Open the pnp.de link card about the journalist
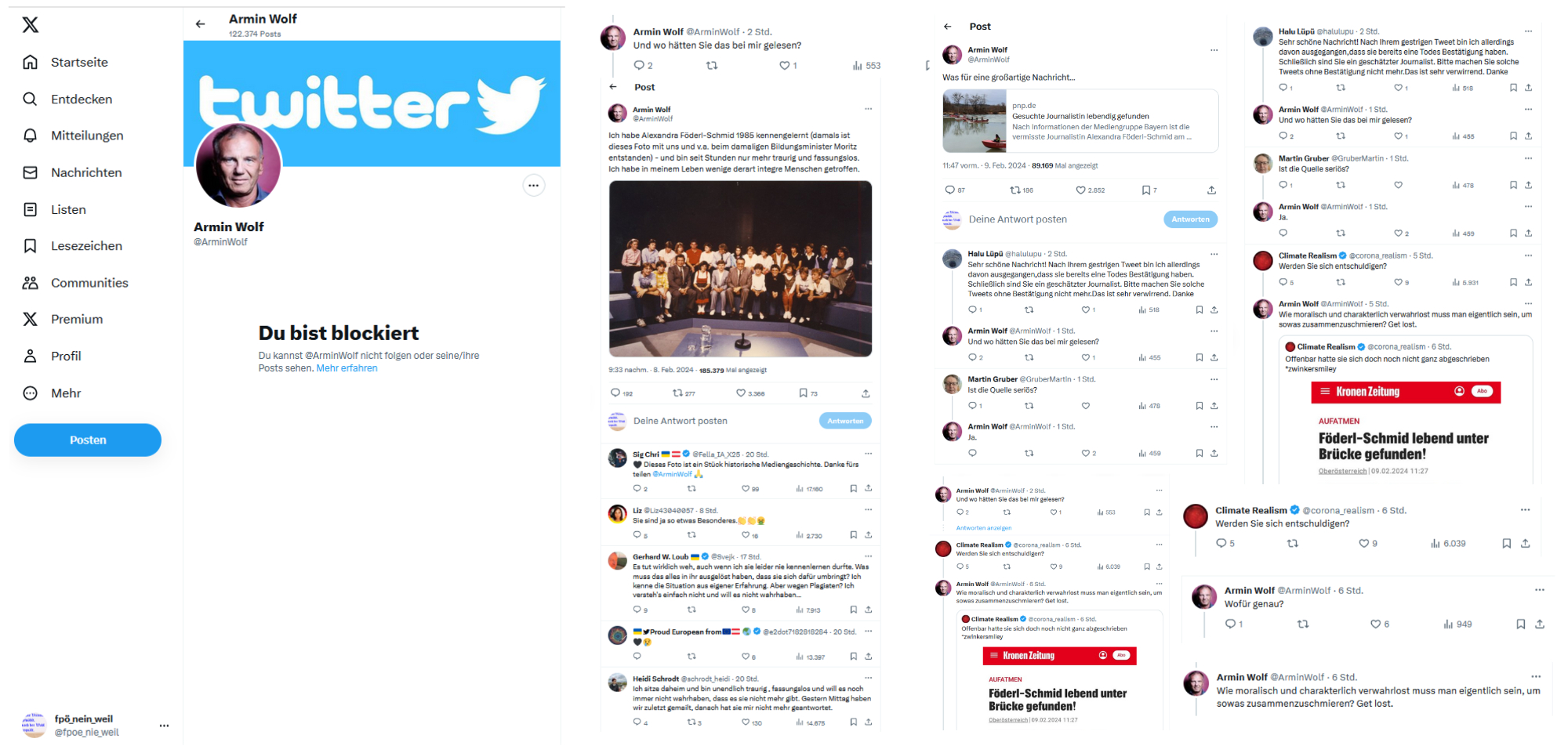The width and height of the screenshot is (1568, 753). pos(1080,121)
